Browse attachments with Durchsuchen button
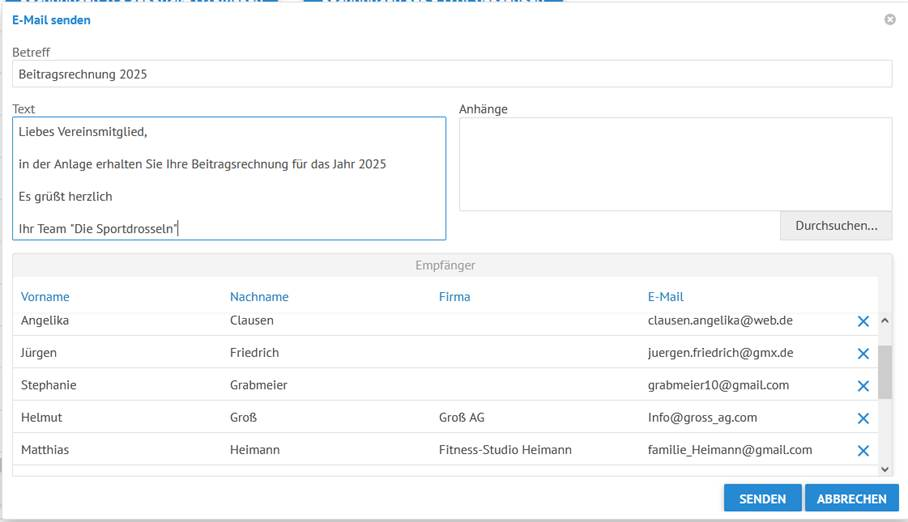Image resolution: width=908 pixels, height=522 pixels. coord(836,226)
